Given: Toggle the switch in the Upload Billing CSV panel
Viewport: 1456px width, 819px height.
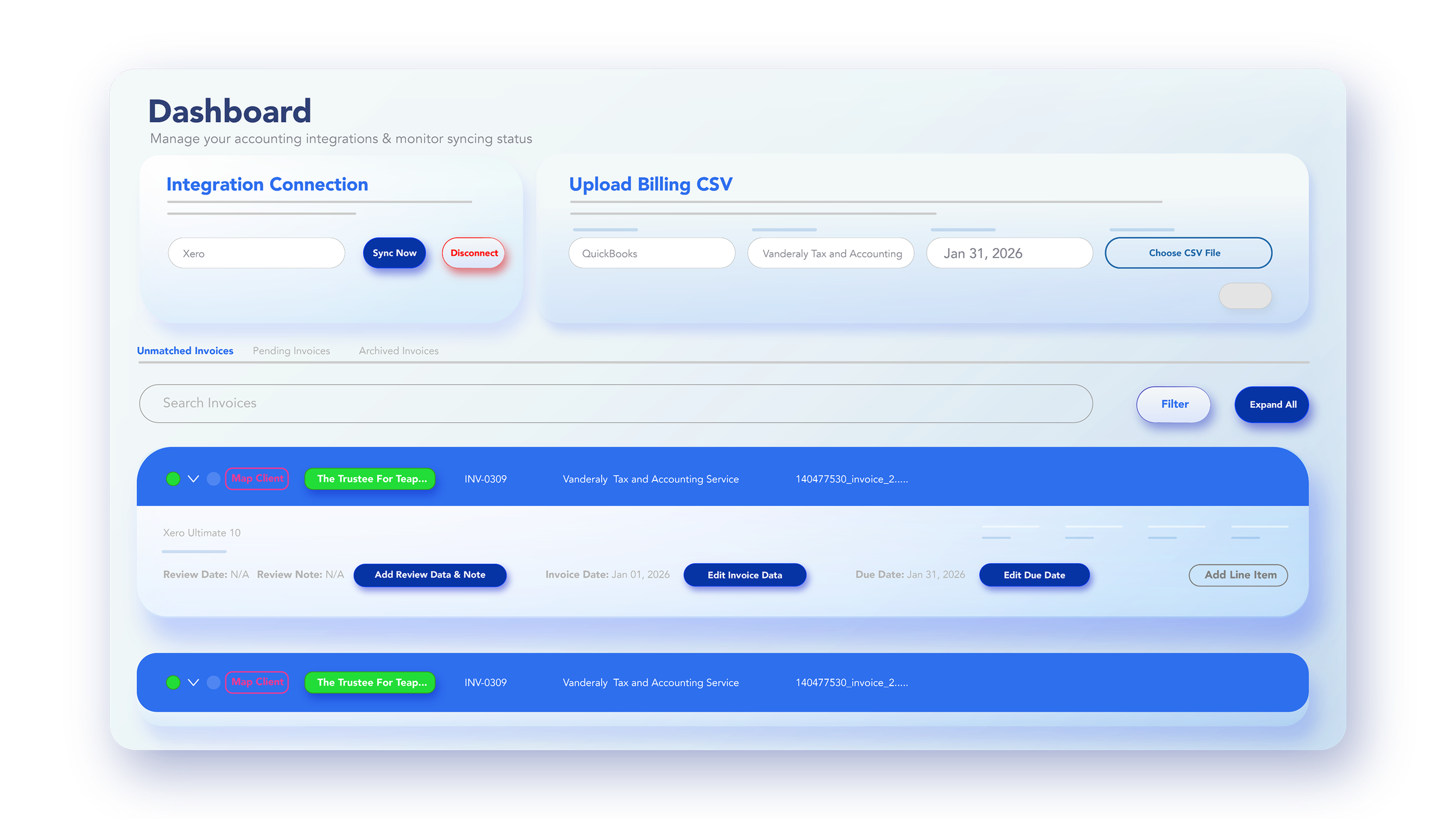Looking at the screenshot, I should coord(1246,296).
